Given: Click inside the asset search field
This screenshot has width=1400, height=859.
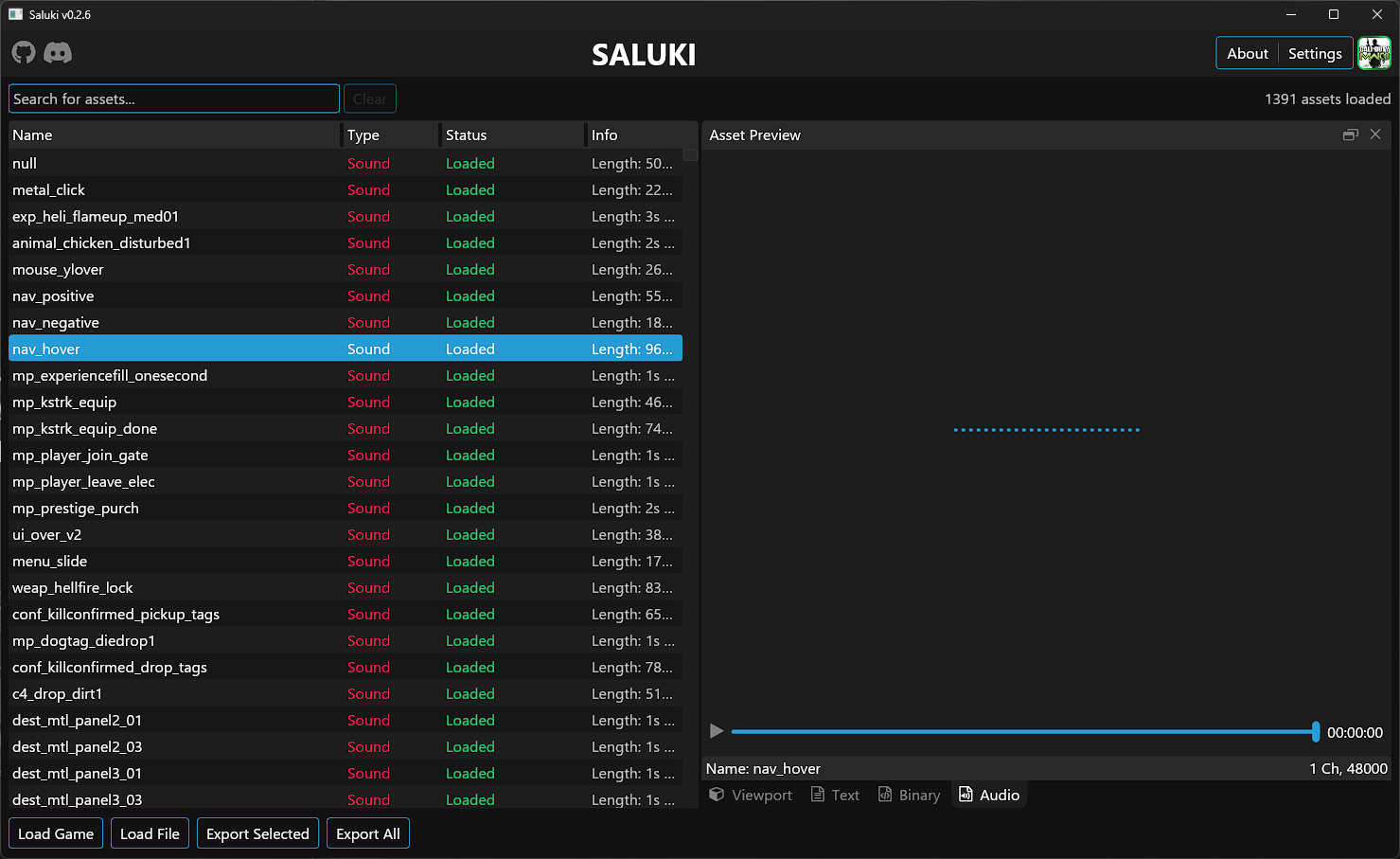Looking at the screenshot, I should 173,98.
